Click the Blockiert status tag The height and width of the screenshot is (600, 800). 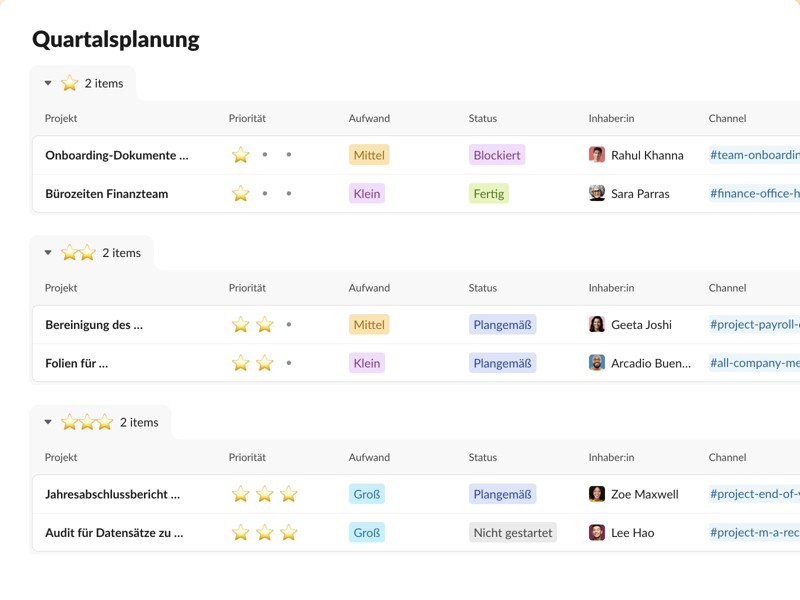pyautogui.click(x=497, y=155)
